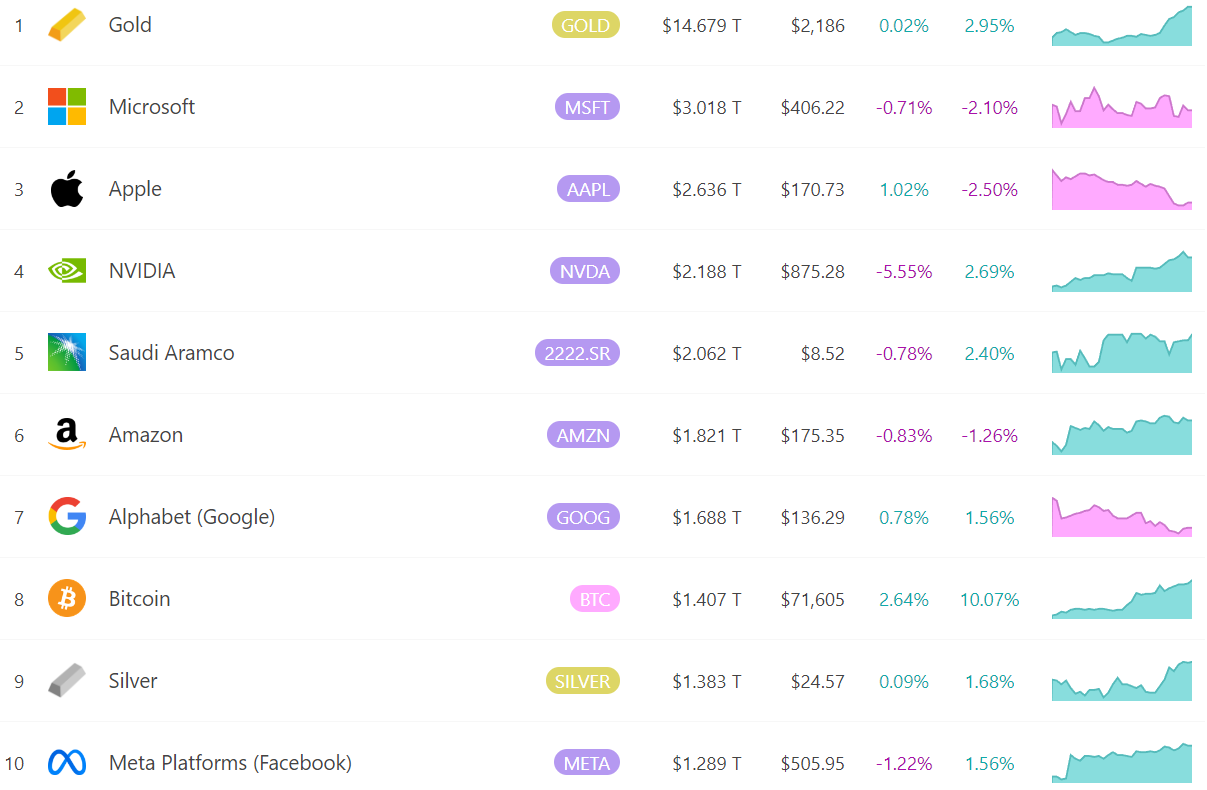Image resolution: width=1207 pixels, height=790 pixels.
Task: Open the NVIDIA company link
Action: [142, 271]
